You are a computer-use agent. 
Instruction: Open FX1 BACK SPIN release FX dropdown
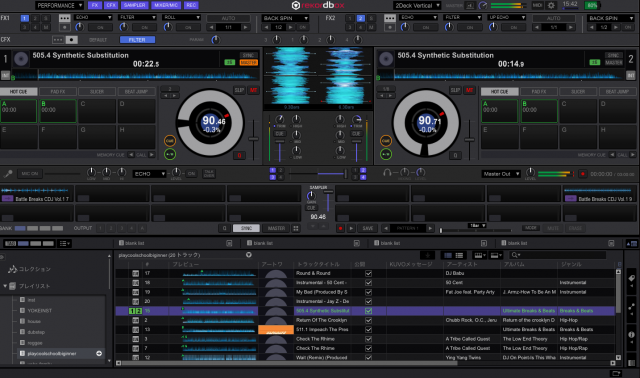[285, 18]
